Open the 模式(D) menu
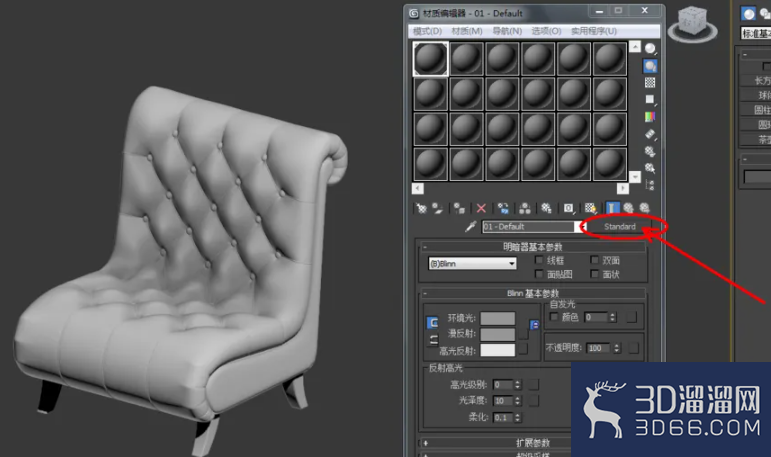This screenshot has height=457, width=771. (427, 31)
